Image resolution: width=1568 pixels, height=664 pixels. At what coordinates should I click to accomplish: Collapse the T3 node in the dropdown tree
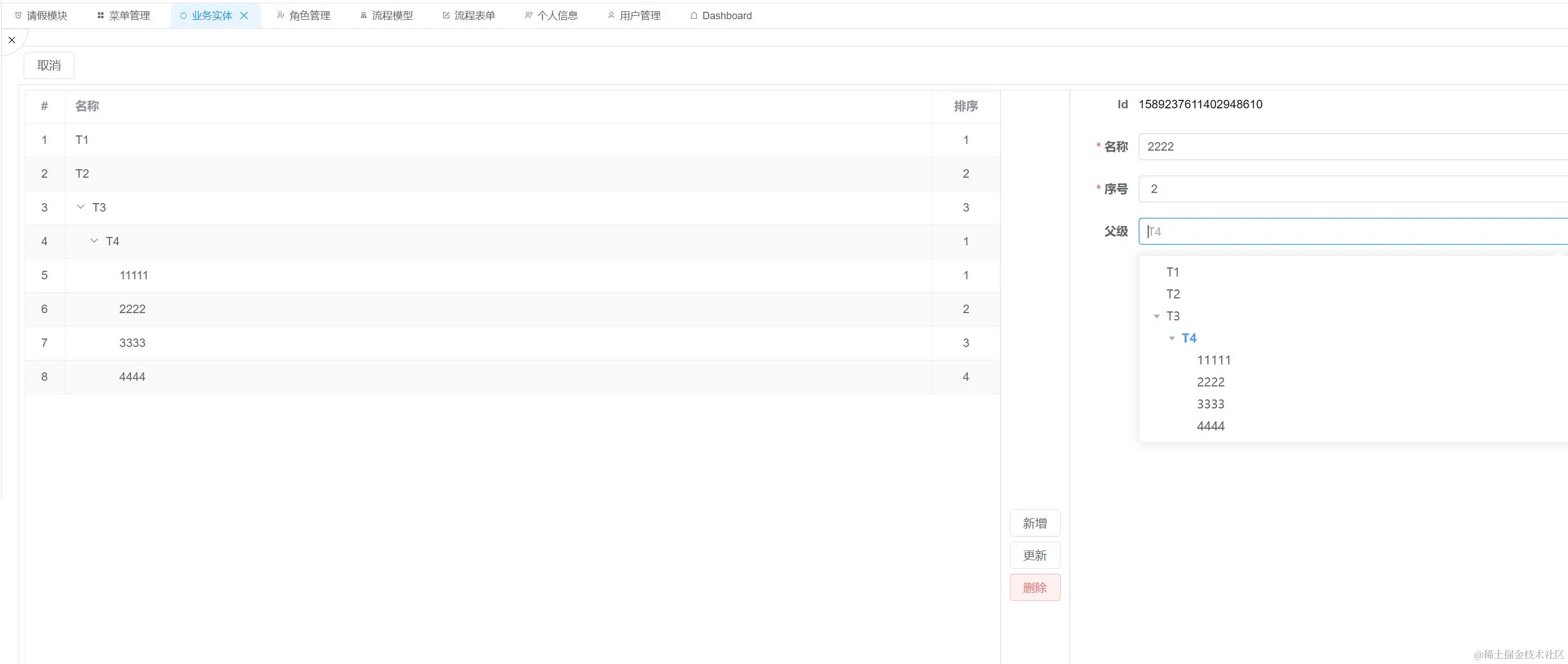tap(1157, 316)
